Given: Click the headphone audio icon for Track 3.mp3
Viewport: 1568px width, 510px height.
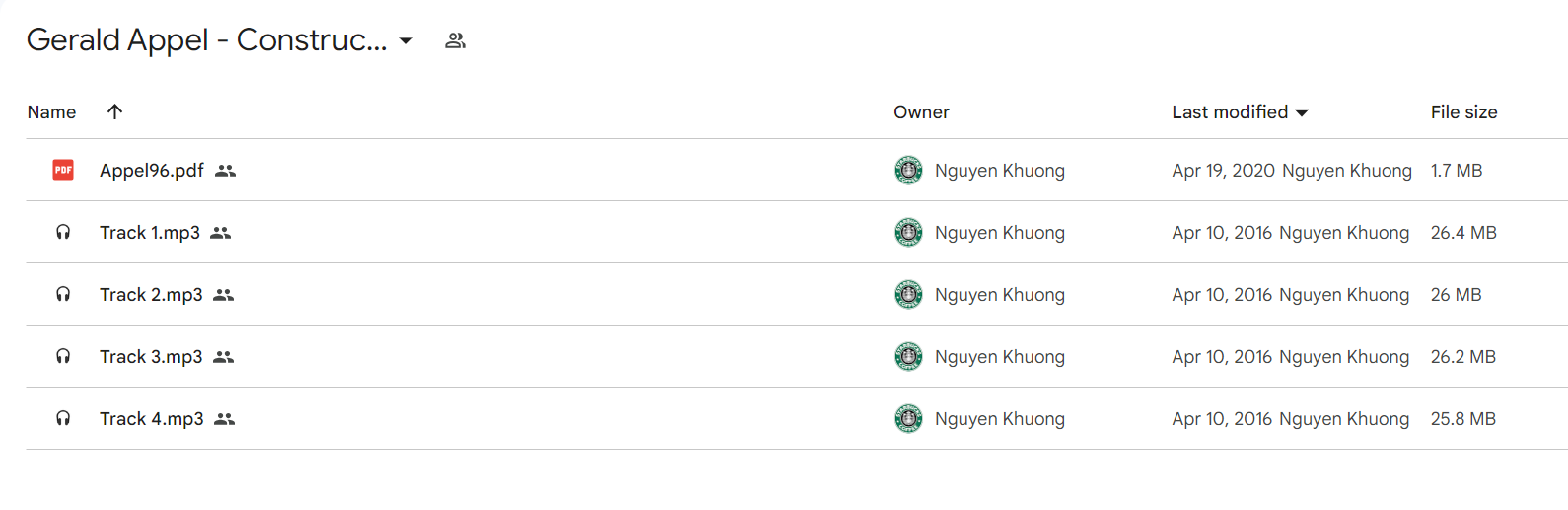Looking at the screenshot, I should [x=63, y=356].
